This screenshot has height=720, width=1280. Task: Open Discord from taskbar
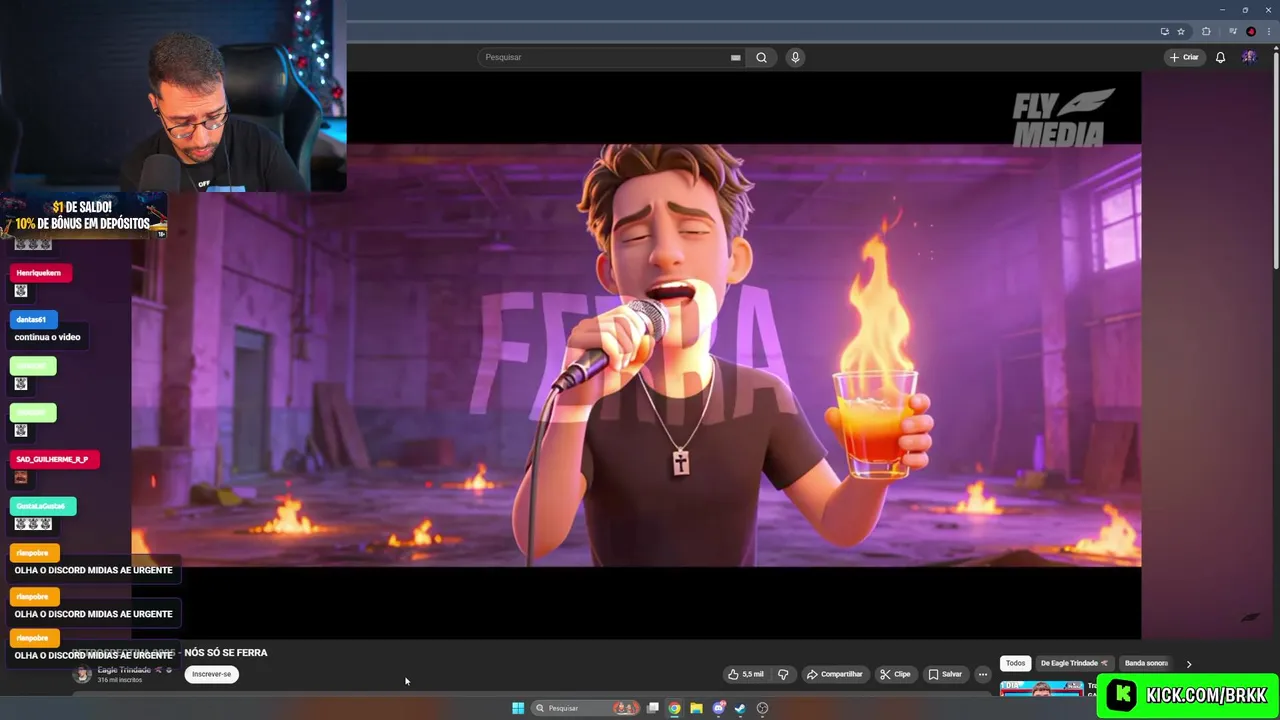[718, 708]
